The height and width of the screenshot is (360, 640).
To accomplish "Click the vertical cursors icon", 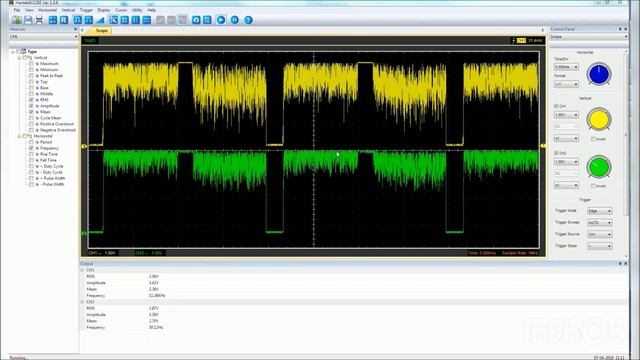I will (136, 20).
